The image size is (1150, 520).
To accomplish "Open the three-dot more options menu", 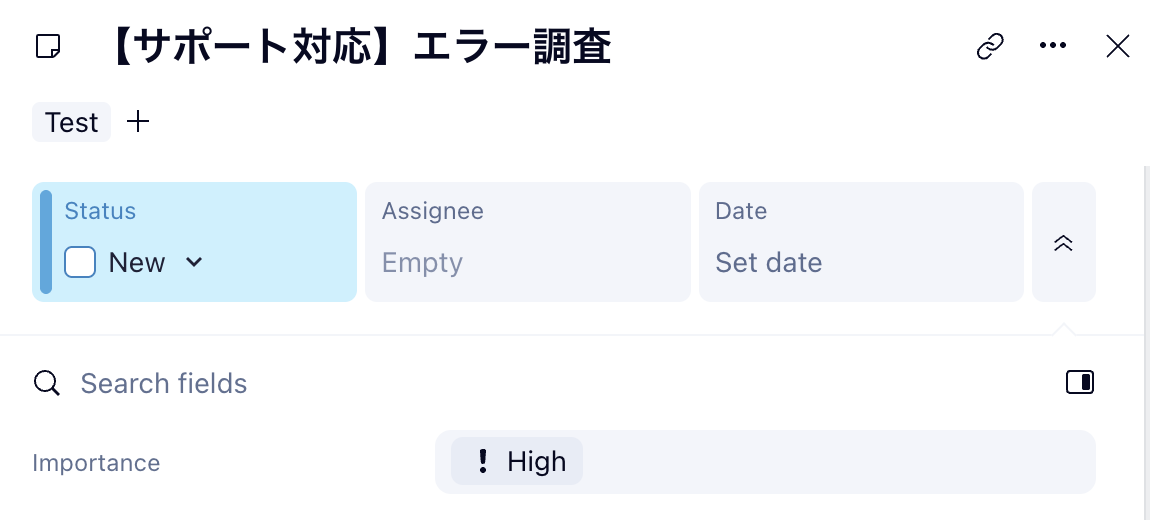I will pyautogui.click(x=1053, y=46).
